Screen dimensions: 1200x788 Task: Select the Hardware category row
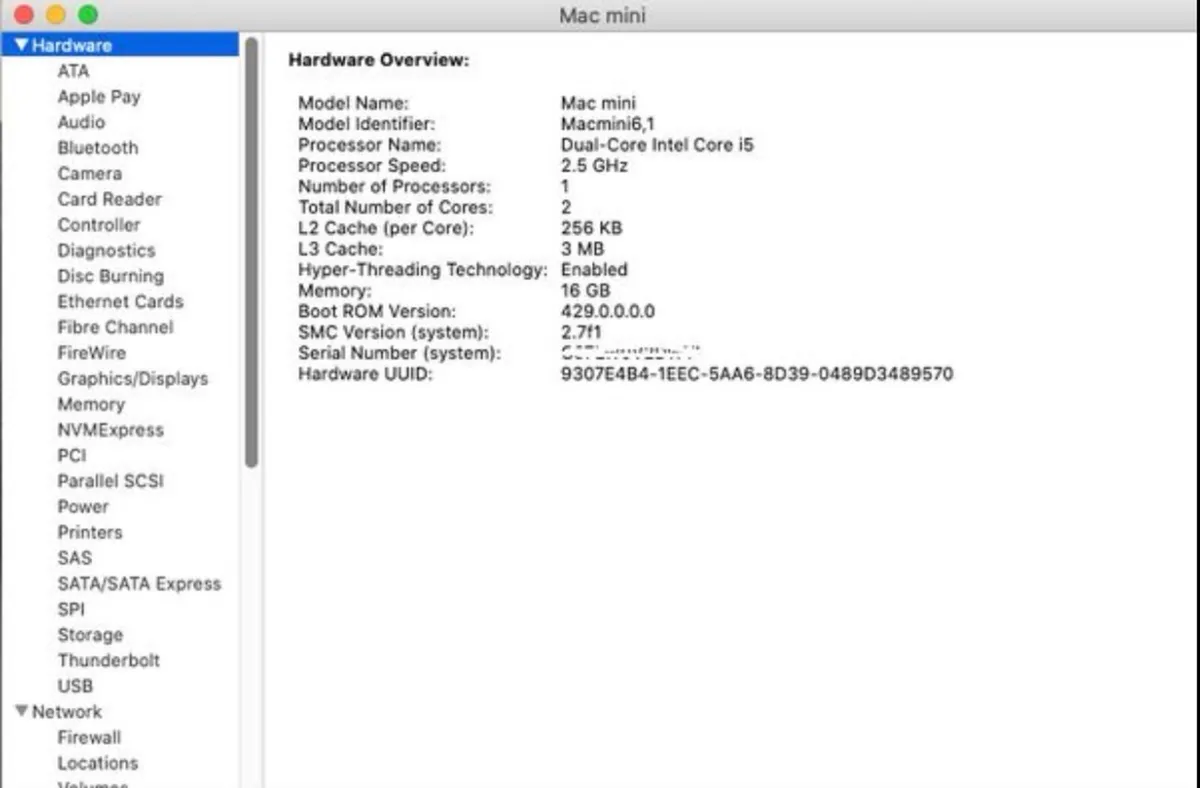click(120, 45)
